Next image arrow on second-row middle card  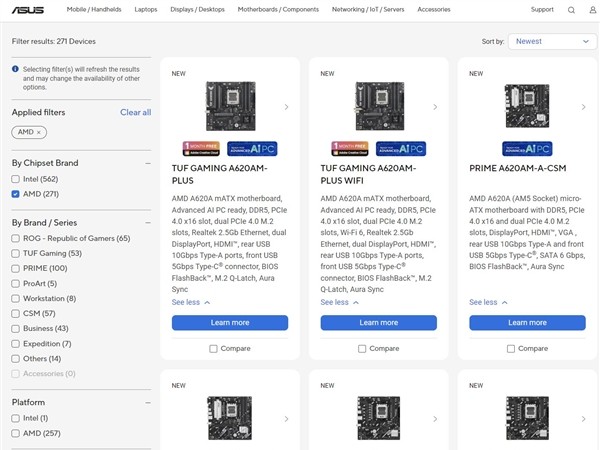pos(435,419)
